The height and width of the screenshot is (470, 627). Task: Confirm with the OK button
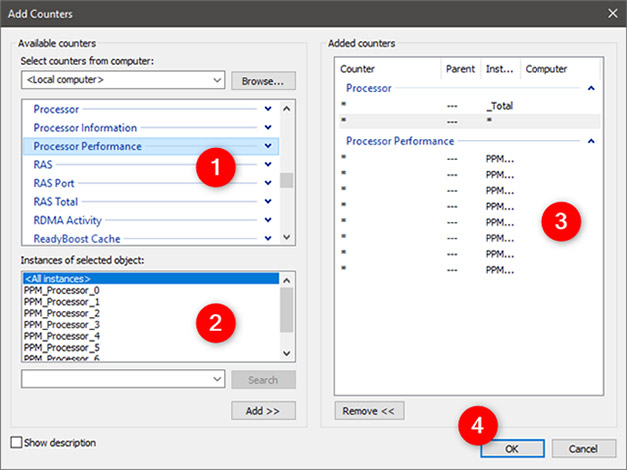coord(511,449)
